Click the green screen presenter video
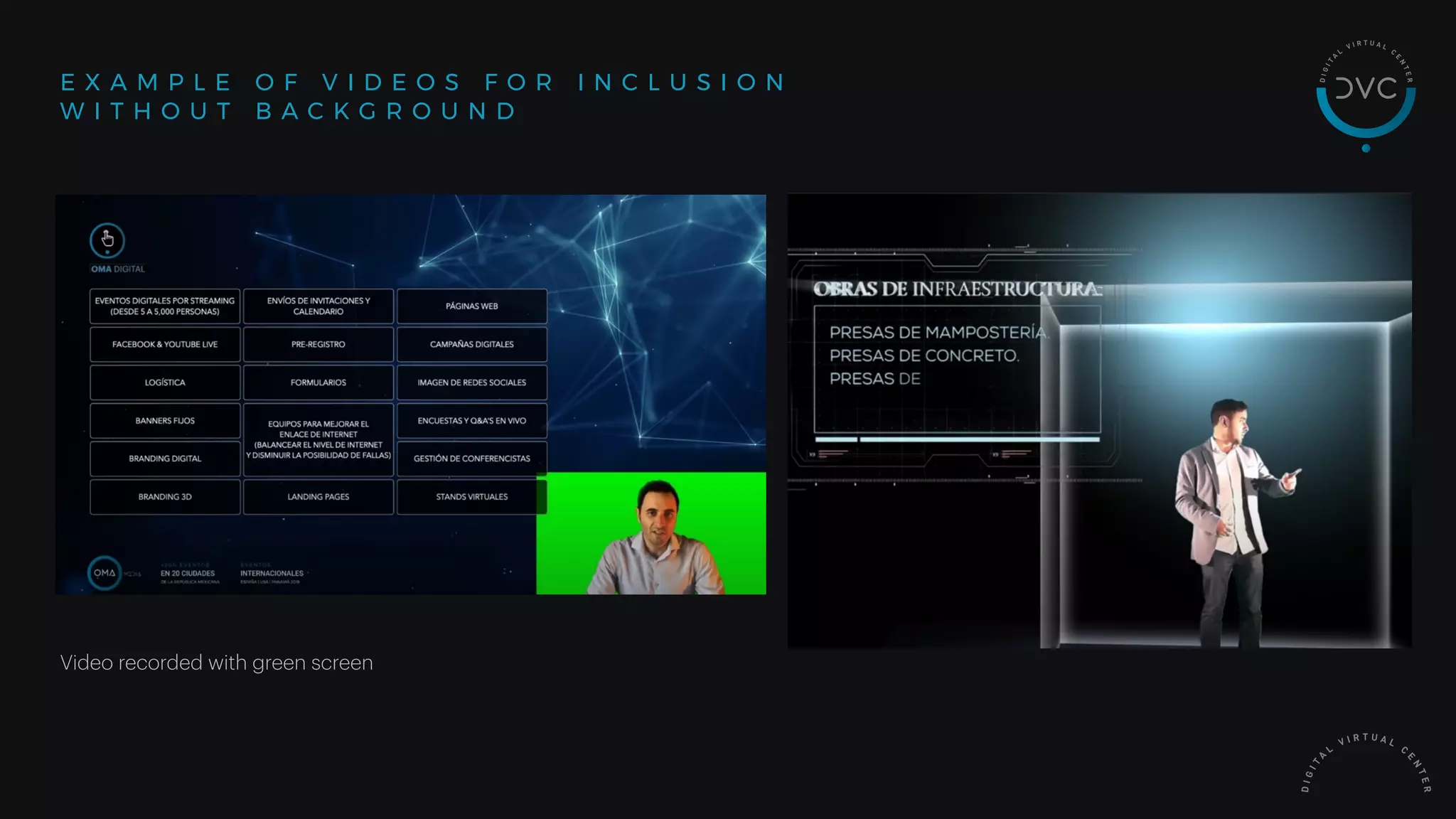Viewport: 1456px width, 819px height. click(x=651, y=533)
